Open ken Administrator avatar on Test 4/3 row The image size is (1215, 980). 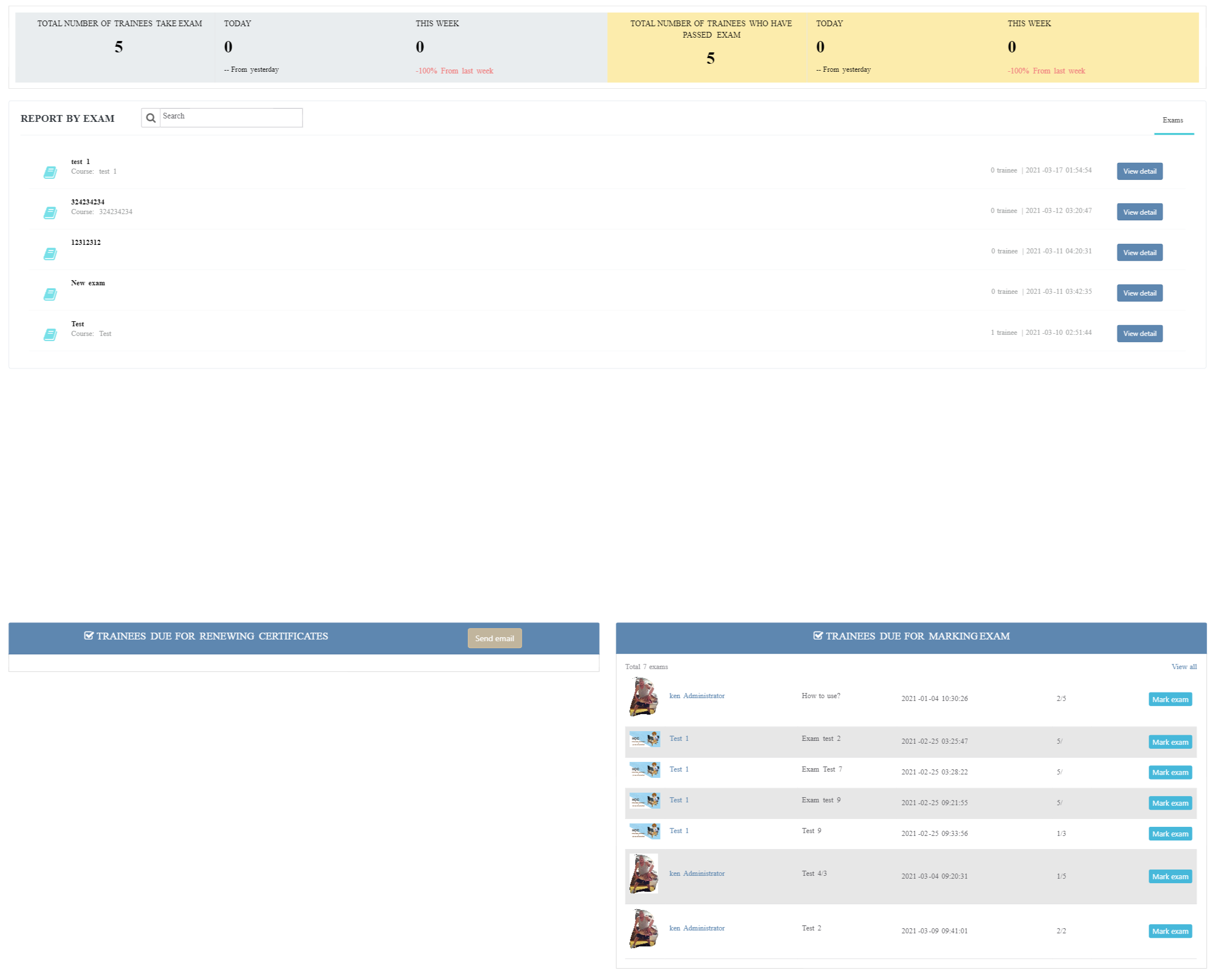point(643,874)
